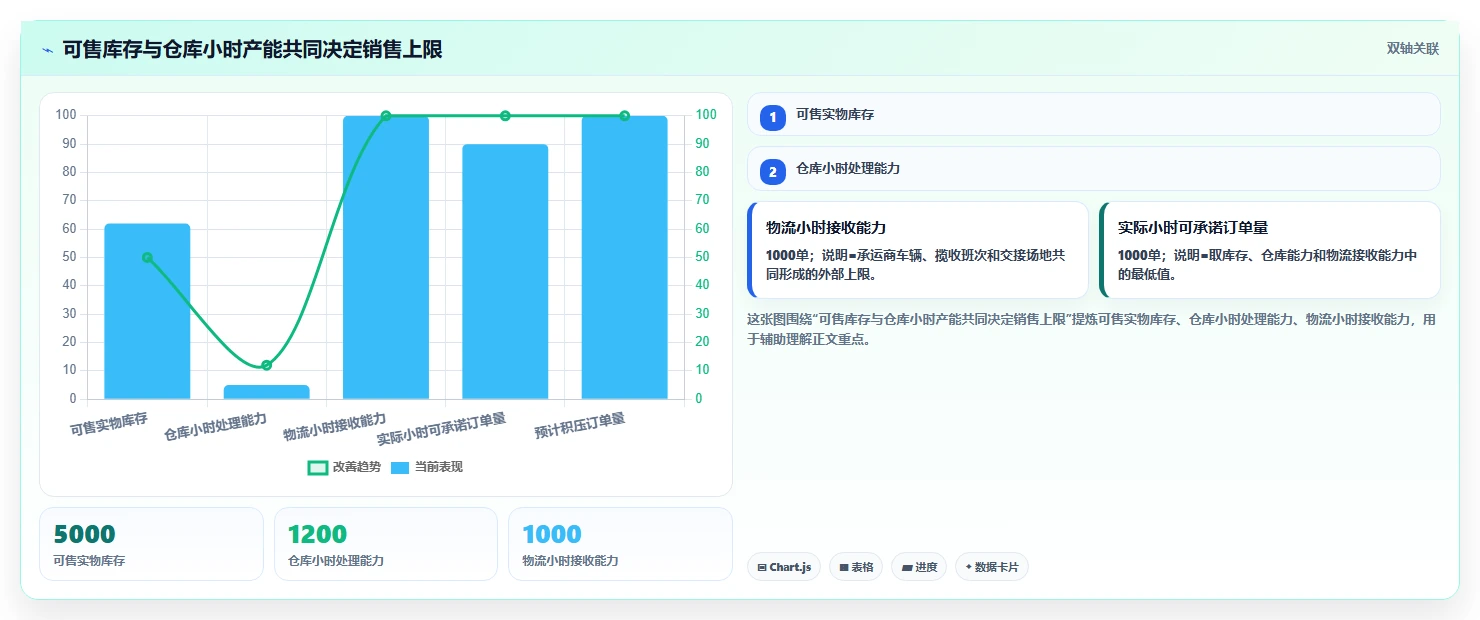Click the 双轴关联 label in header
1480x620 pixels.
[1412, 49]
